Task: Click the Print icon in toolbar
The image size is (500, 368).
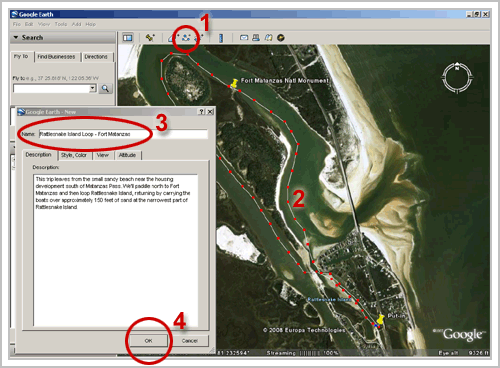Action: [x=256, y=38]
